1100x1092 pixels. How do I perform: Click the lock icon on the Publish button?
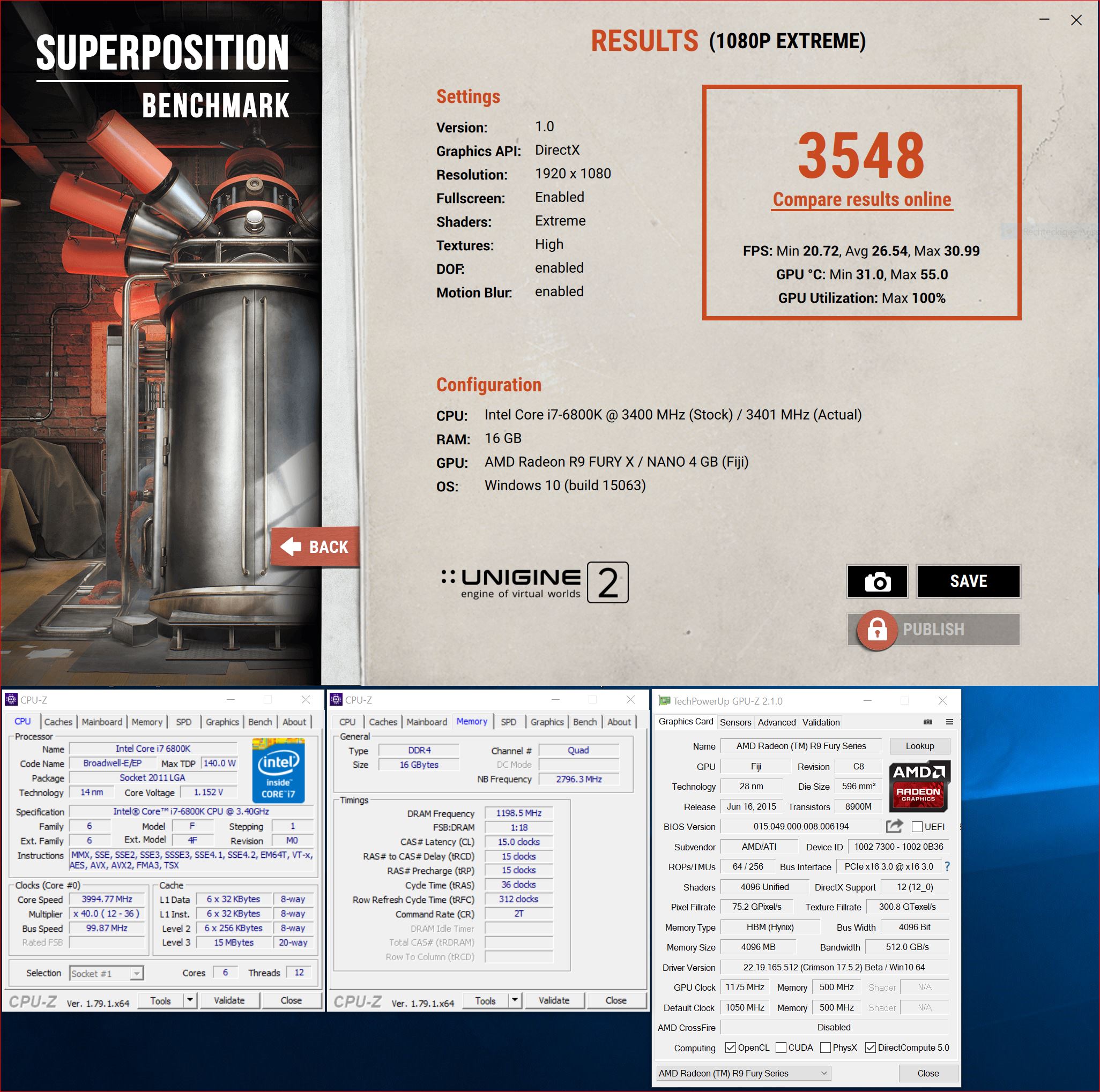[x=877, y=630]
